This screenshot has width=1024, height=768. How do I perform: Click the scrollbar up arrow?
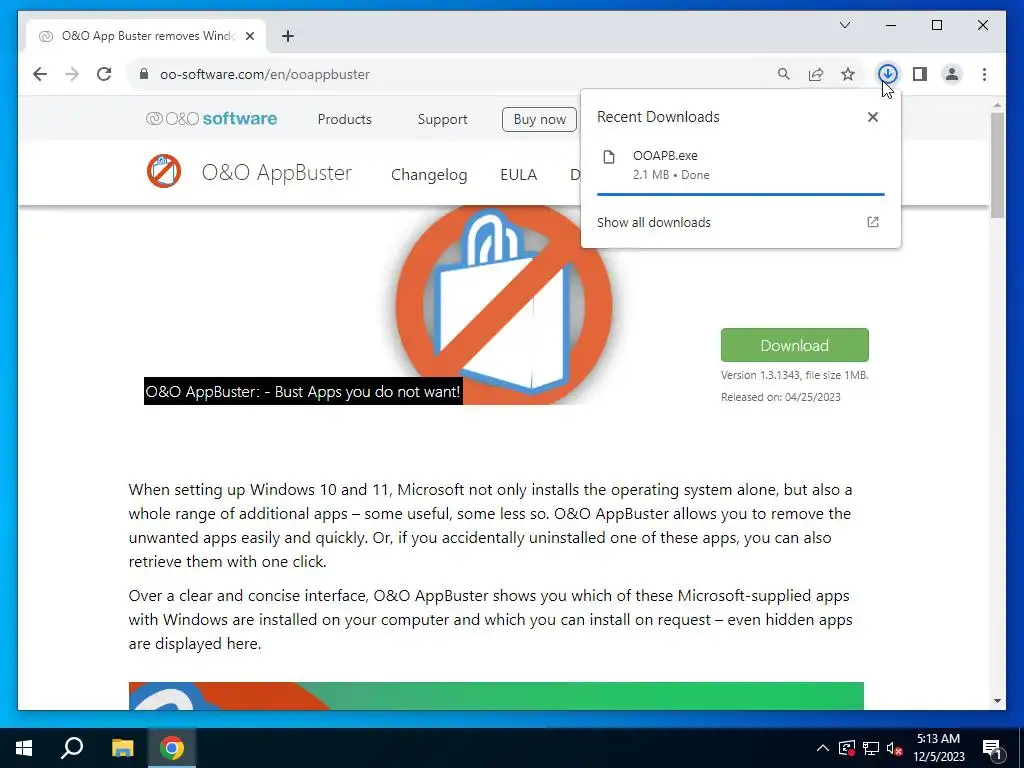pyautogui.click(x=997, y=104)
